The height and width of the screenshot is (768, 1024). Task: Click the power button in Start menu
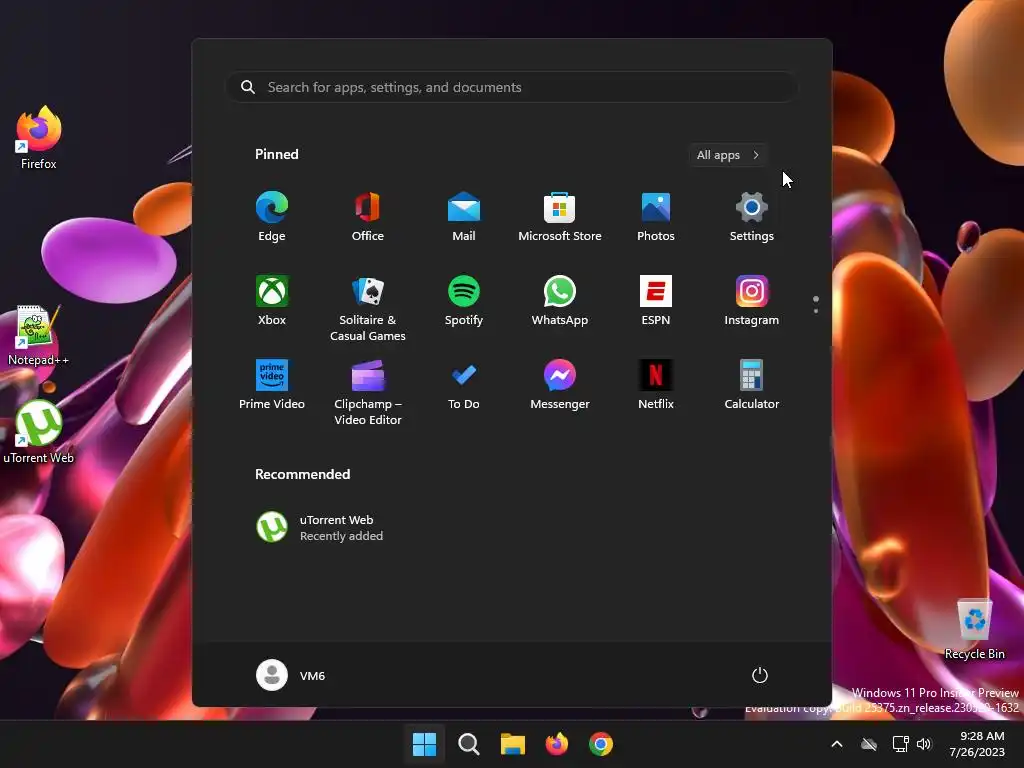point(760,675)
